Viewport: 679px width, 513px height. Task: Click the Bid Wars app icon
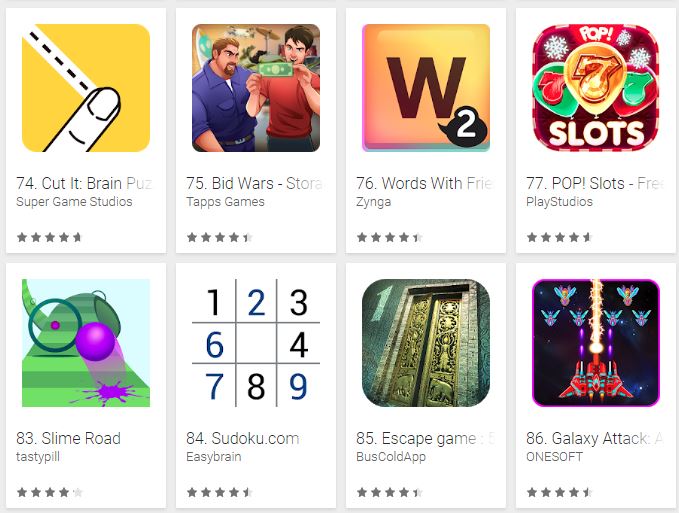(x=256, y=88)
